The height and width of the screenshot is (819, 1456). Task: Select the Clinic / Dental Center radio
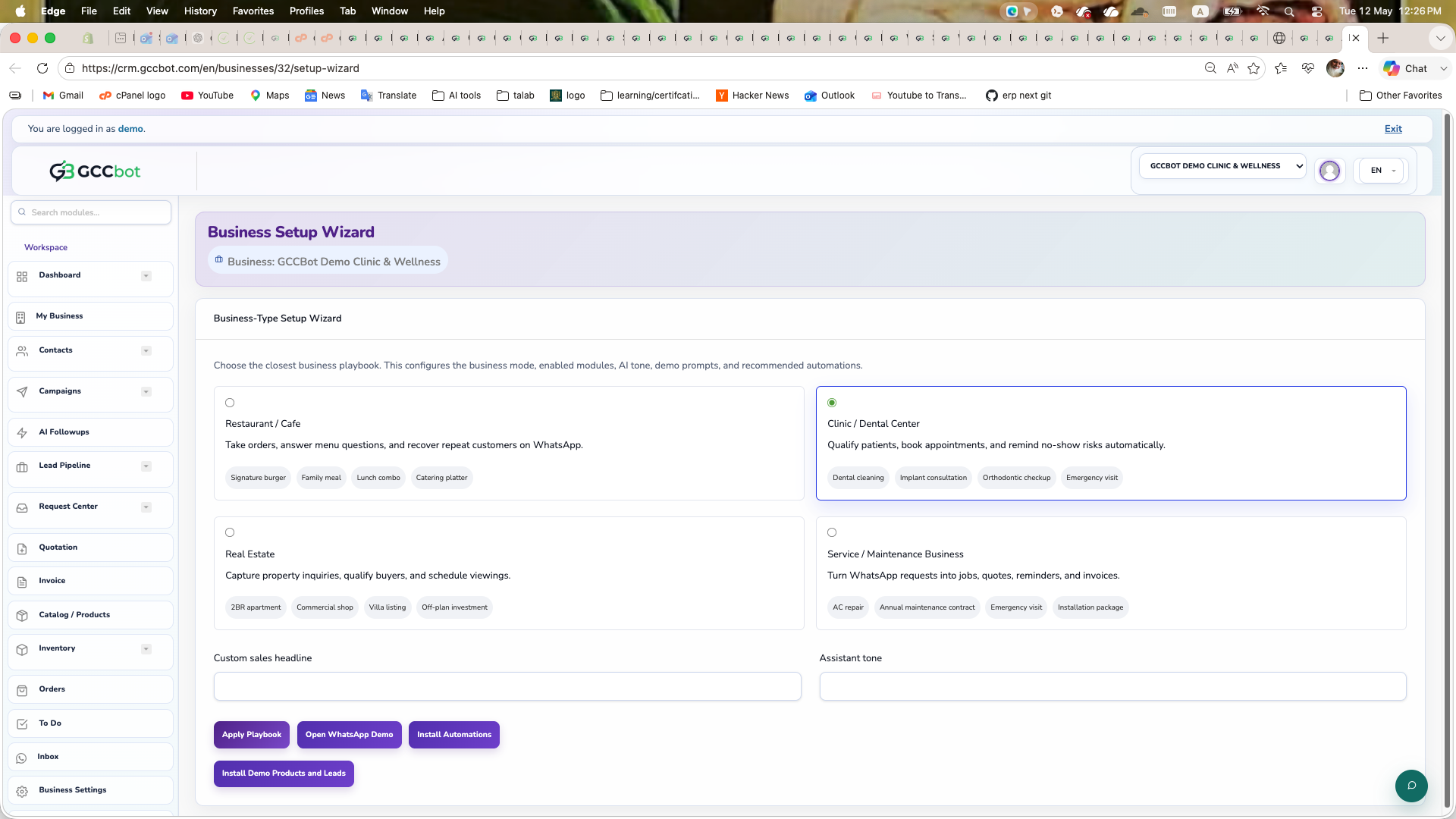coord(832,403)
